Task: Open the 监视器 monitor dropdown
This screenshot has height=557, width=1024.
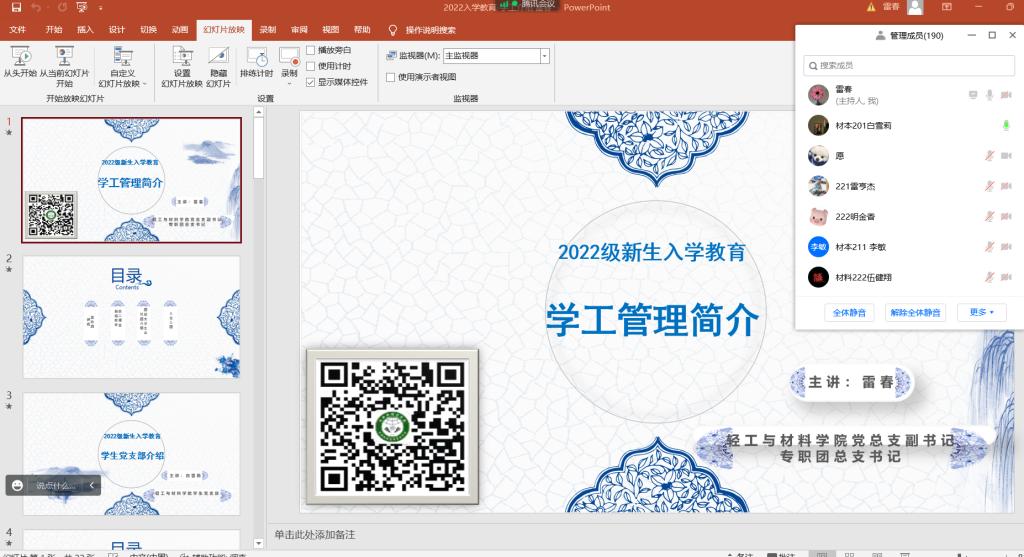Action: pos(544,56)
